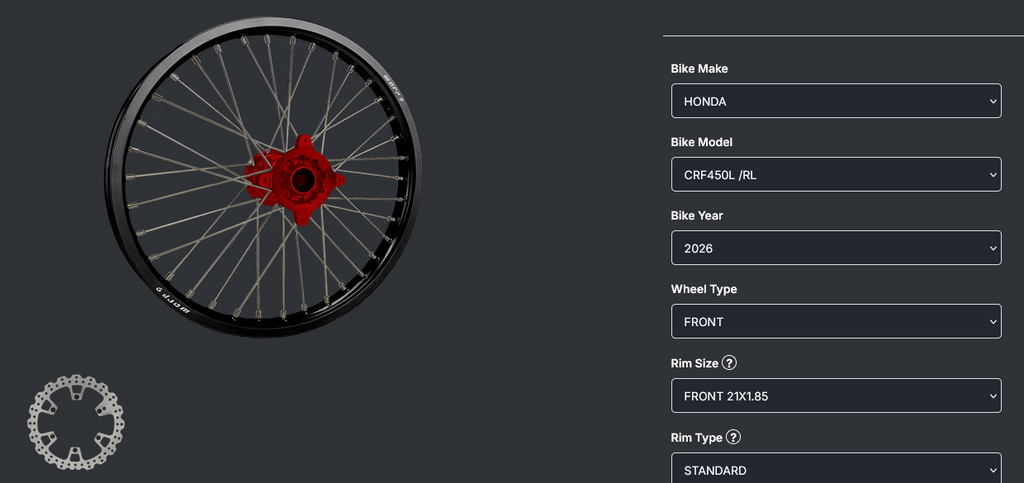Click the help icon next to Rim Size

729,363
